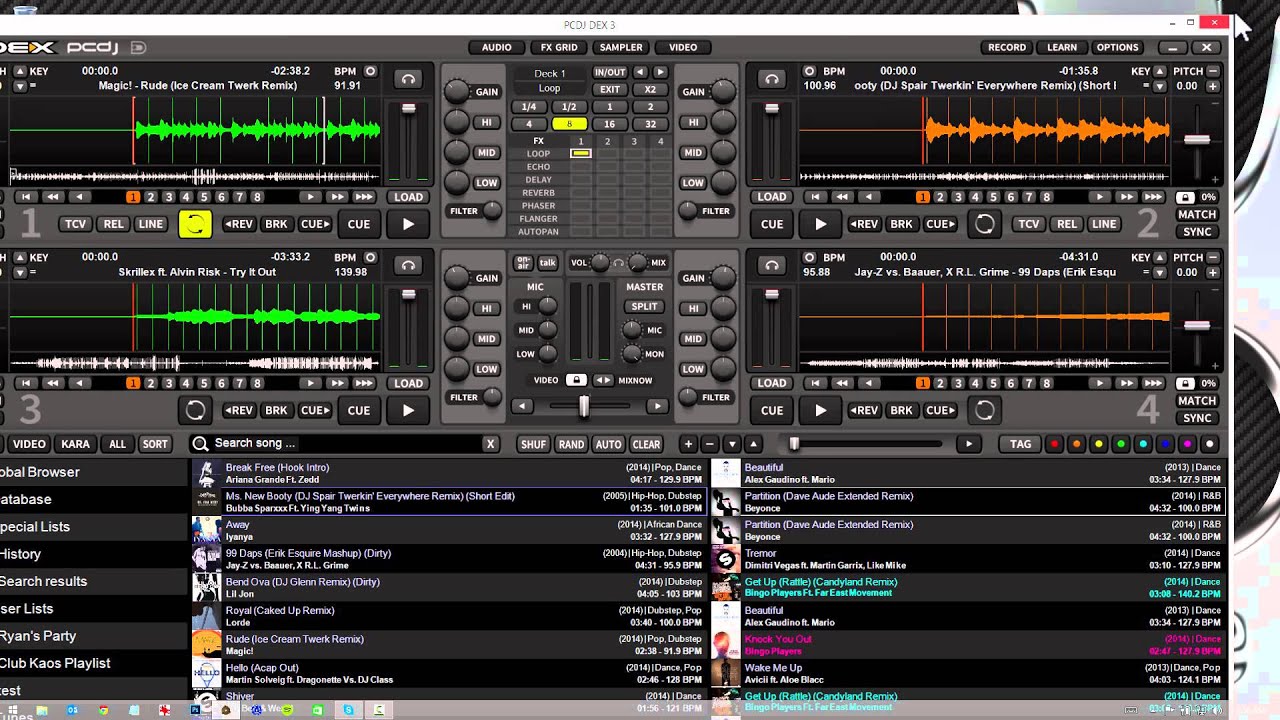Clear the search field with X

(x=490, y=444)
